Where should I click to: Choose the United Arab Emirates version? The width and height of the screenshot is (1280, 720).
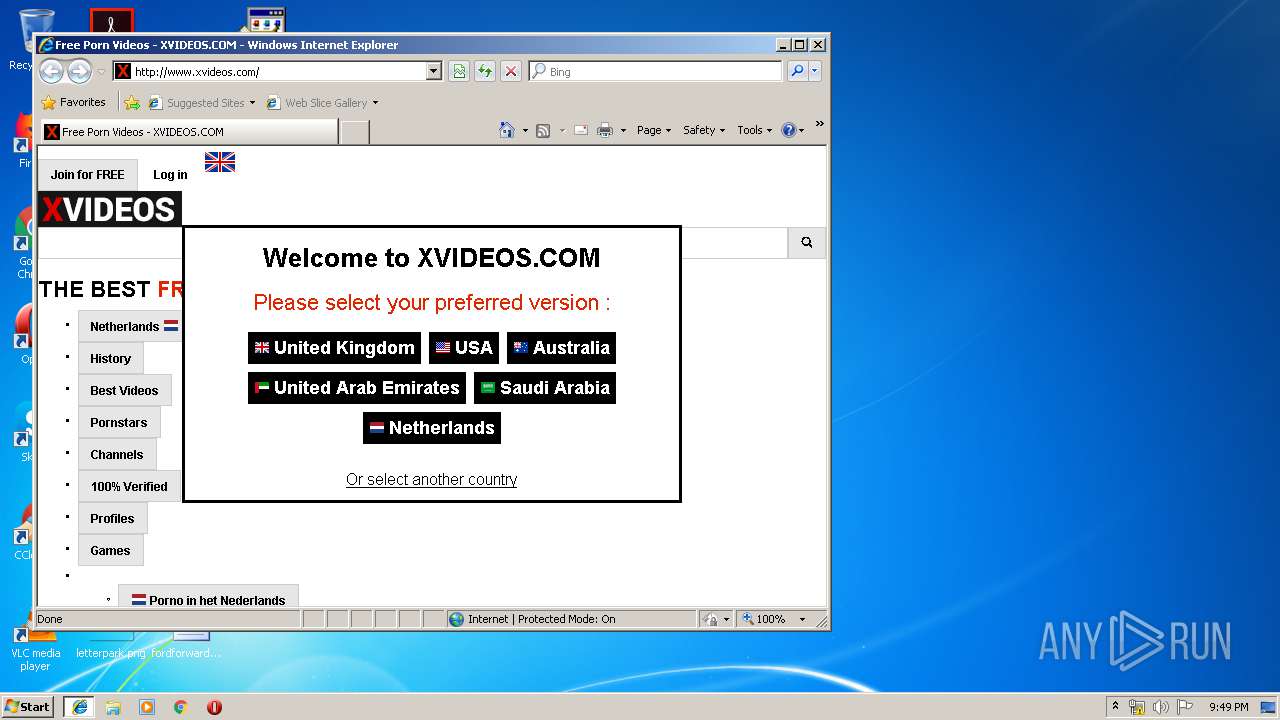click(357, 388)
